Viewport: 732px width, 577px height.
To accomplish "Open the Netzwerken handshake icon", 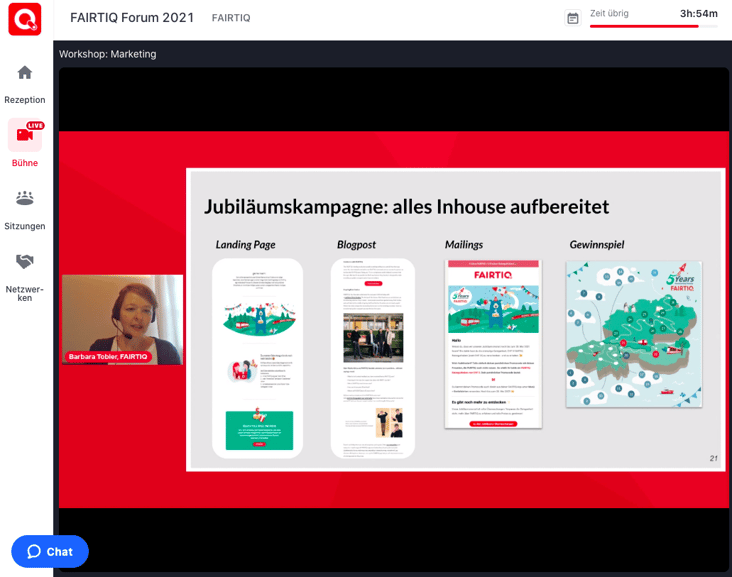I will (x=25, y=261).
